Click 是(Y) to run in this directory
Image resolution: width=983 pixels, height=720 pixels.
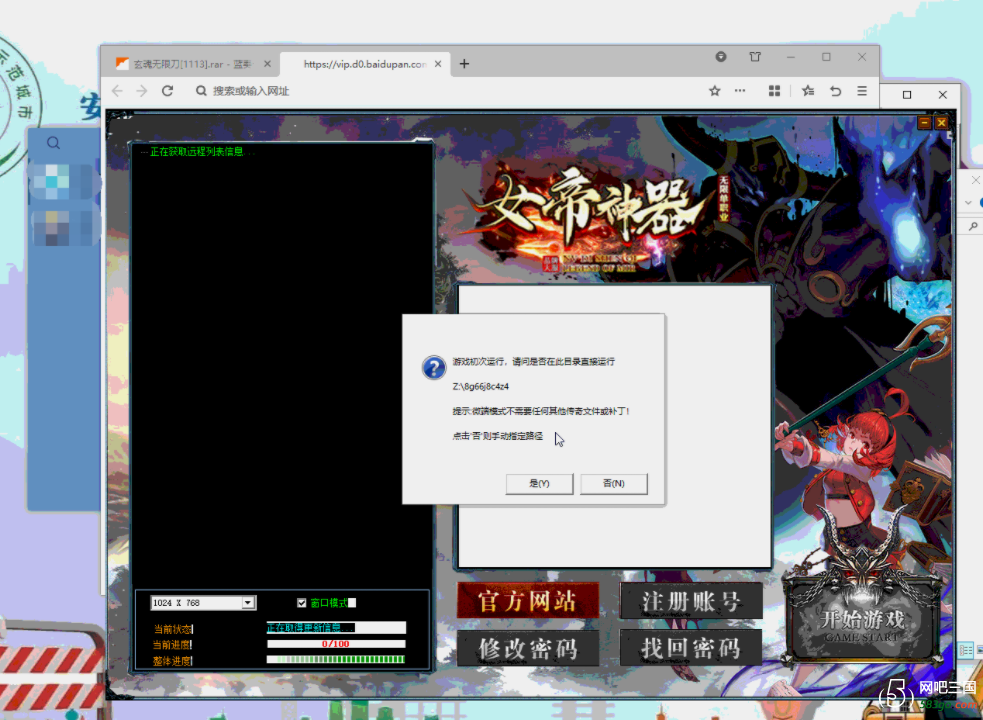(x=539, y=484)
